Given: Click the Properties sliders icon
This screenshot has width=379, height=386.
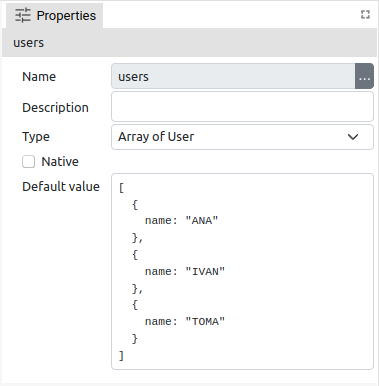Looking at the screenshot, I should coord(23,15).
